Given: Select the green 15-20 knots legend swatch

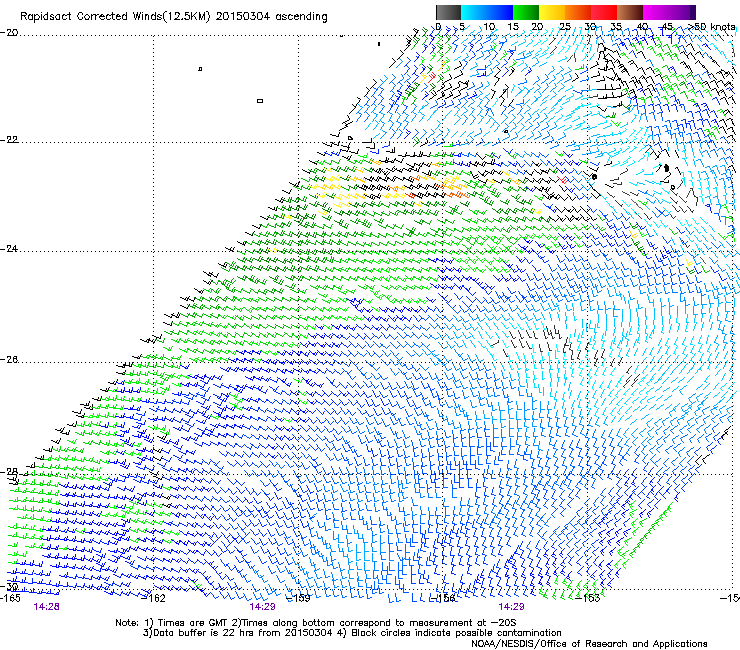Looking at the screenshot, I should pyautogui.click(x=526, y=12).
